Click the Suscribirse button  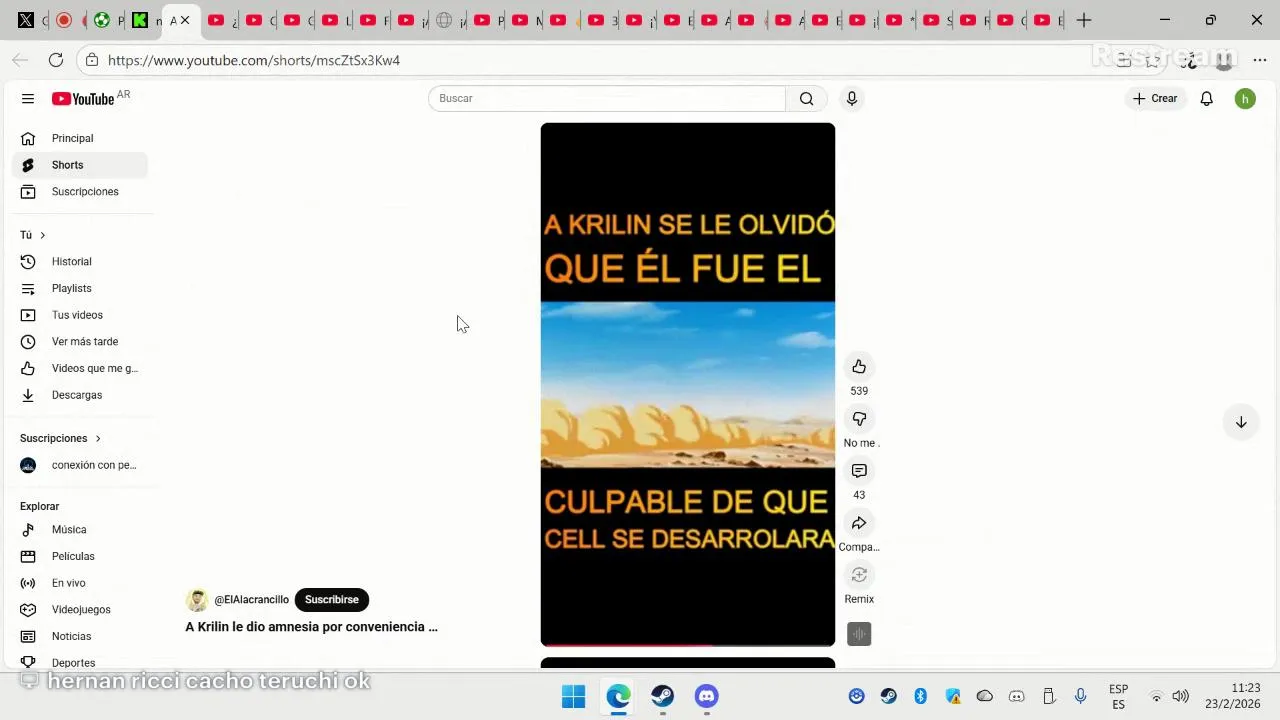332,600
